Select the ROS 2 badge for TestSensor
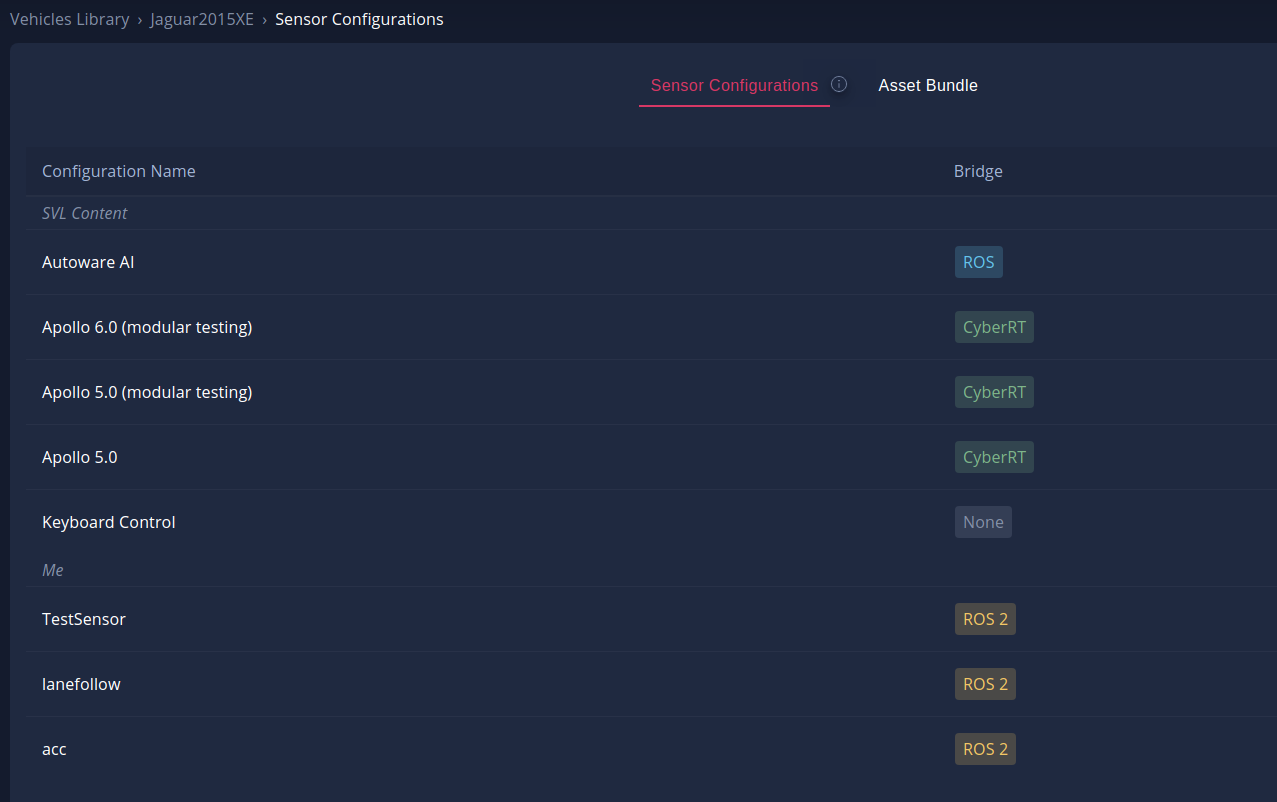The image size is (1277, 802). (985, 618)
